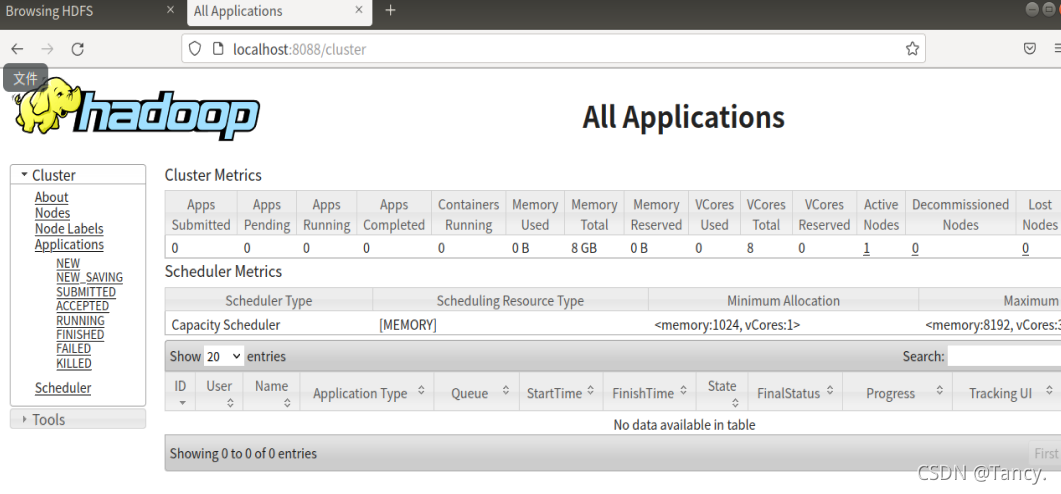1061x494 pixels.
Task: Click the Lost Nodes count 0
Action: click(x=1025, y=248)
